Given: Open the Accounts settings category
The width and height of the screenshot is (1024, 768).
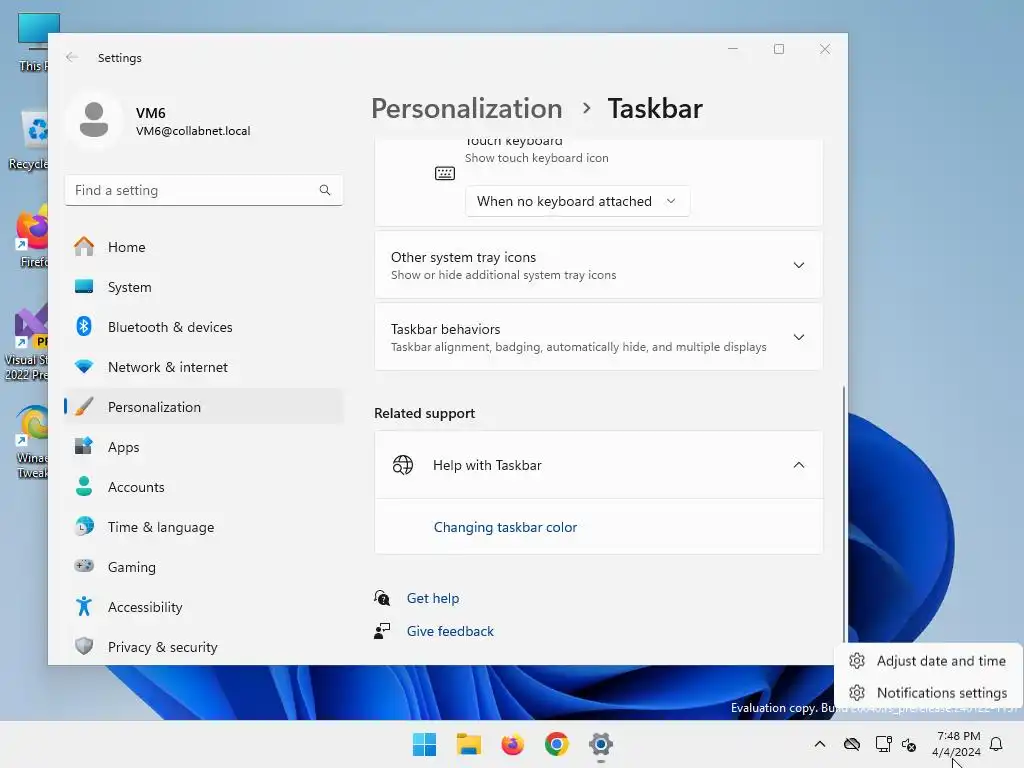Looking at the screenshot, I should [204, 487].
